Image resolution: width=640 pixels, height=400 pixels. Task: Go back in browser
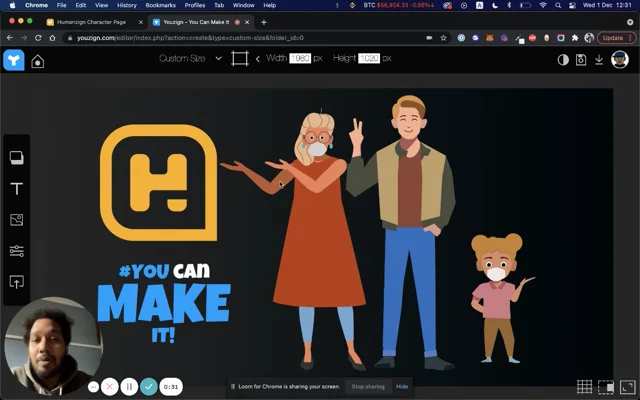click(x=10, y=38)
